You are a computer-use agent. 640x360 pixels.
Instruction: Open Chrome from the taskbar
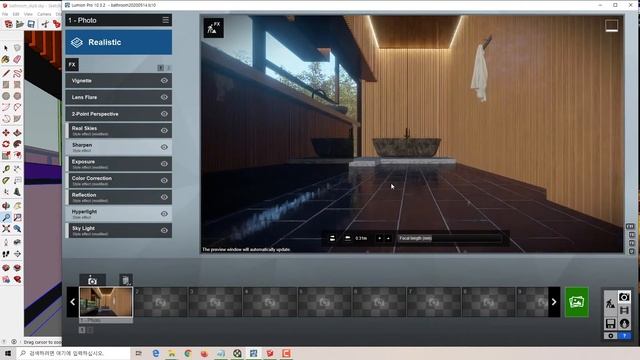coord(188,353)
